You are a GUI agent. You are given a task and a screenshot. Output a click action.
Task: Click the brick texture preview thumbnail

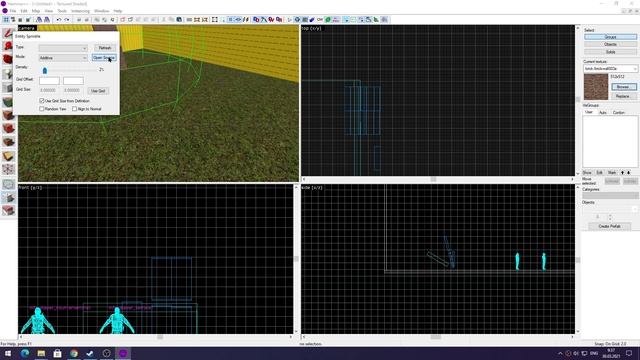tap(596, 87)
